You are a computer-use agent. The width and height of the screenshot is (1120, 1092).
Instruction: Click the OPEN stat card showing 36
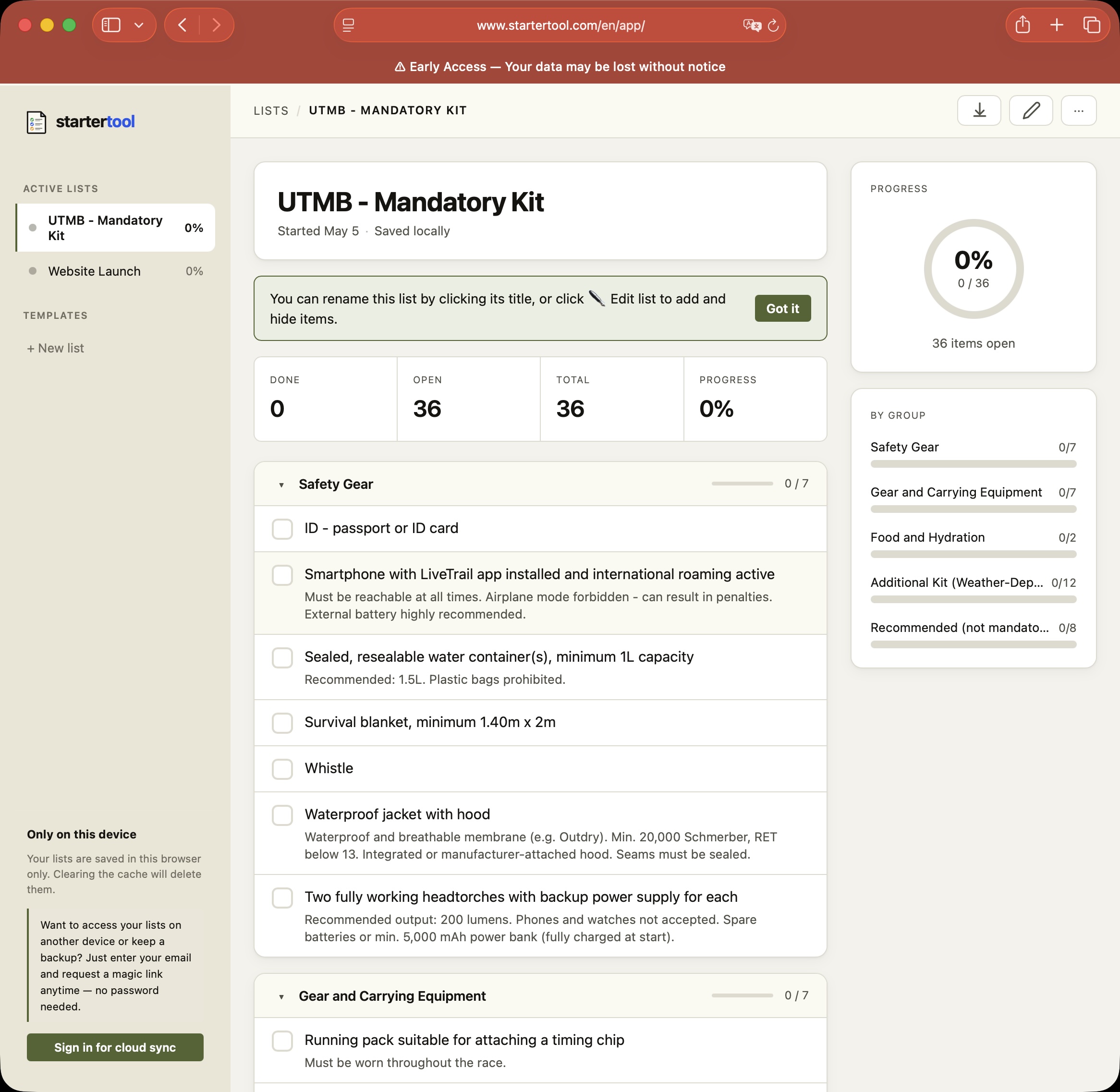[469, 399]
